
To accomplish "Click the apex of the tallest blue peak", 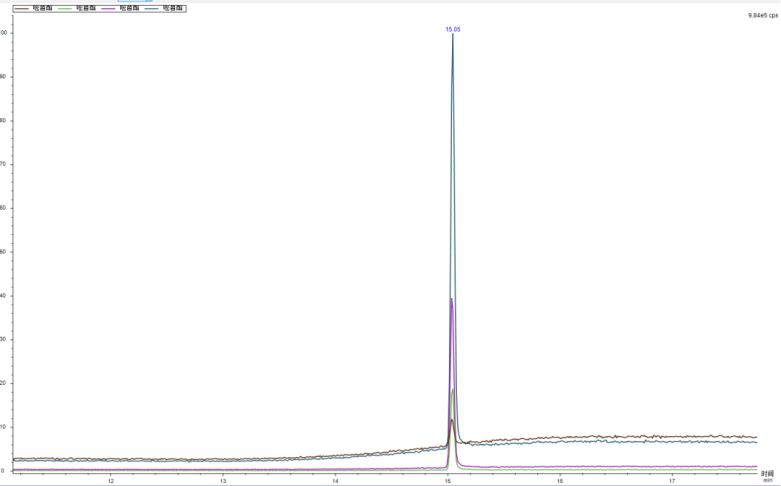I will [453, 37].
